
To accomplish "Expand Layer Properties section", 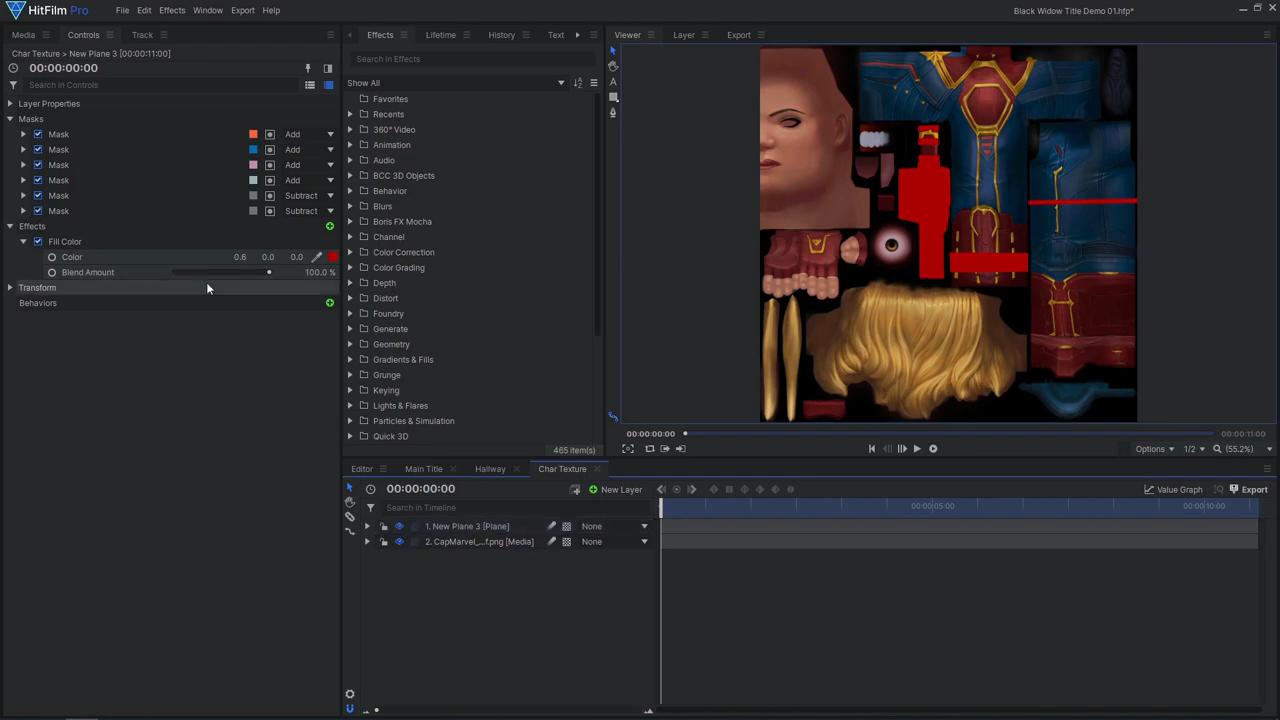I will pyautogui.click(x=10, y=104).
